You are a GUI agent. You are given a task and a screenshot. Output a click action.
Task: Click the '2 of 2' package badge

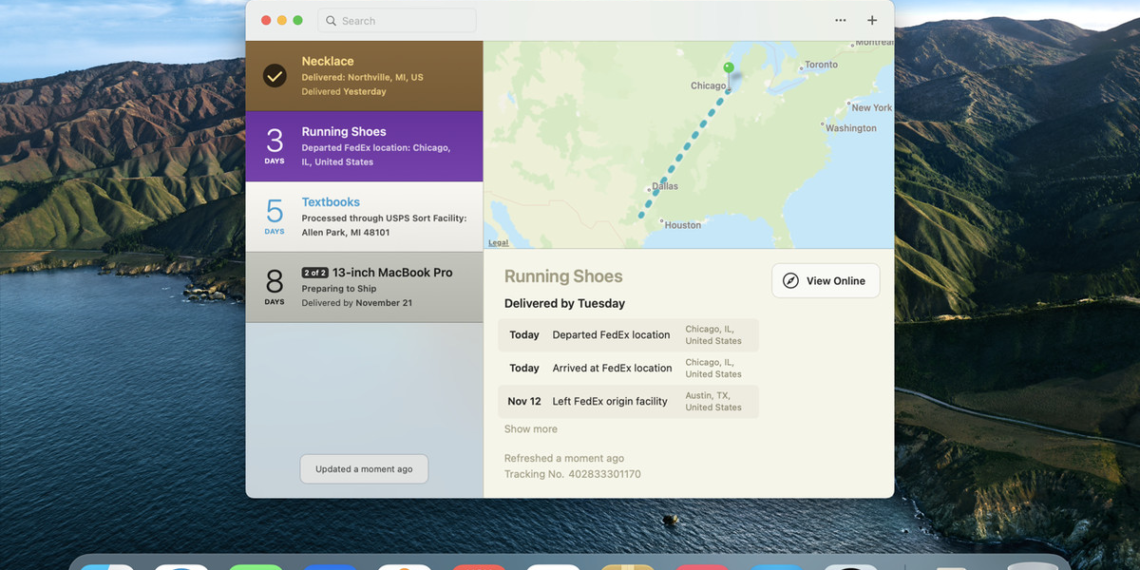click(x=315, y=273)
